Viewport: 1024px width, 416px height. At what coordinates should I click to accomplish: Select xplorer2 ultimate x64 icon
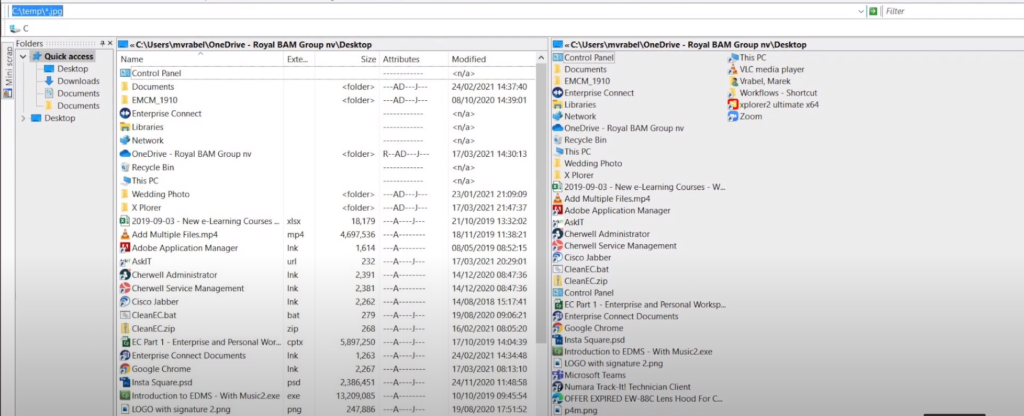click(732, 104)
